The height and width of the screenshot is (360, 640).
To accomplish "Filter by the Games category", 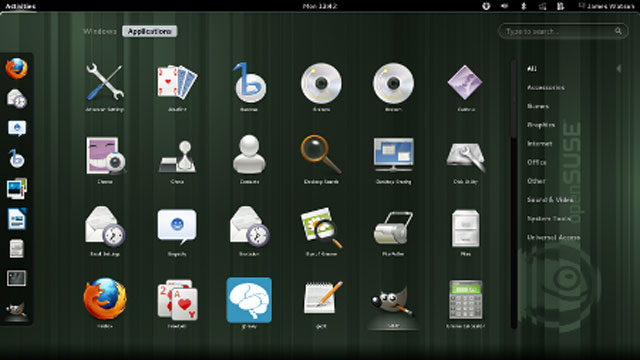I will 538,106.
